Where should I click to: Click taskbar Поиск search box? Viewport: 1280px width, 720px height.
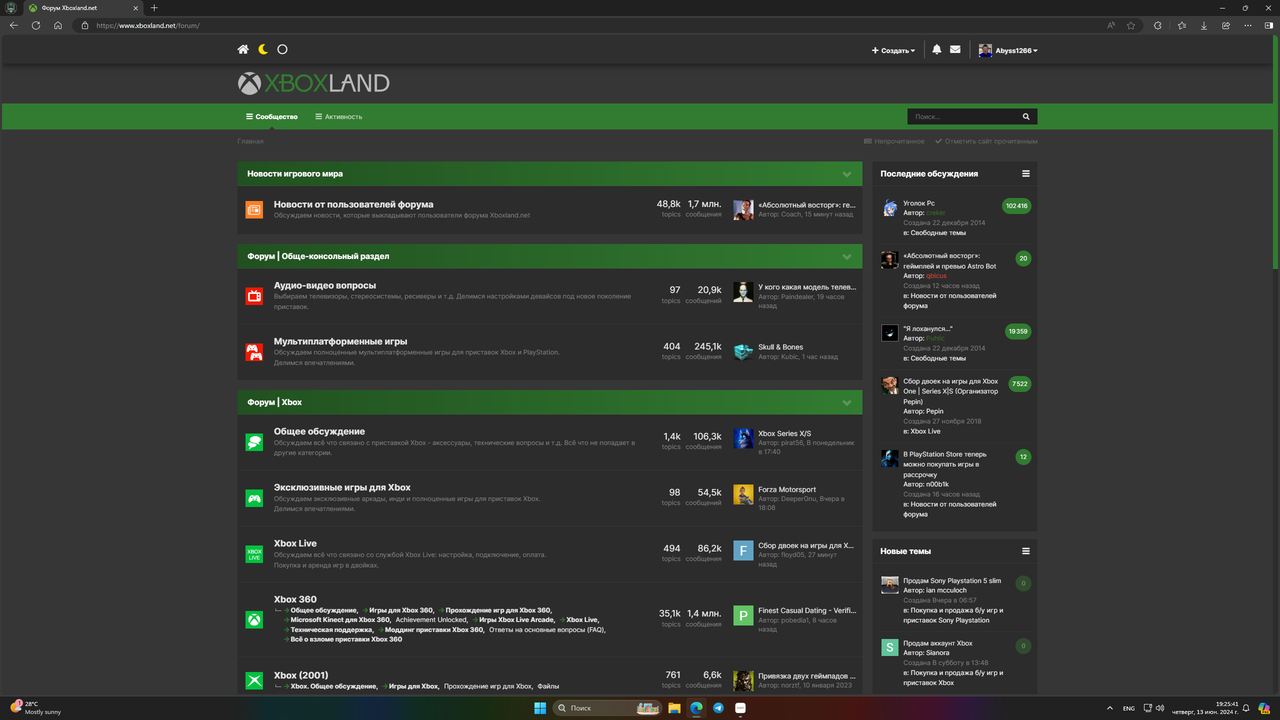pyautogui.click(x=607, y=708)
